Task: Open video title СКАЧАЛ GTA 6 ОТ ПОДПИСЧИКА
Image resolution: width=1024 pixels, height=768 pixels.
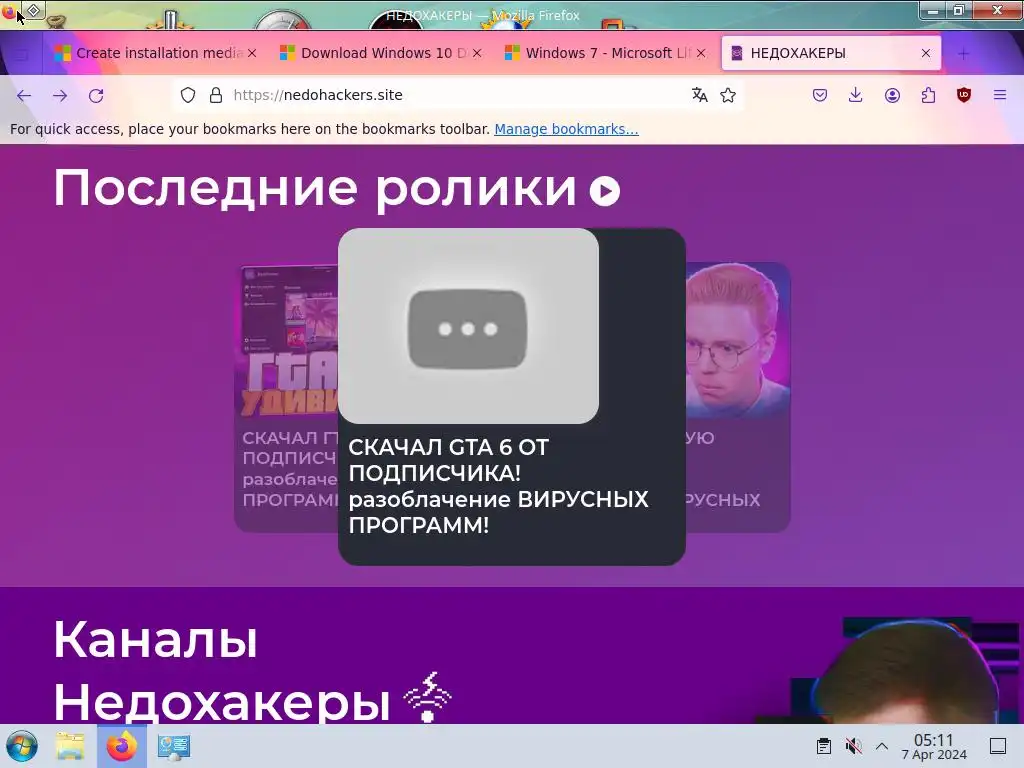Action: coord(498,486)
